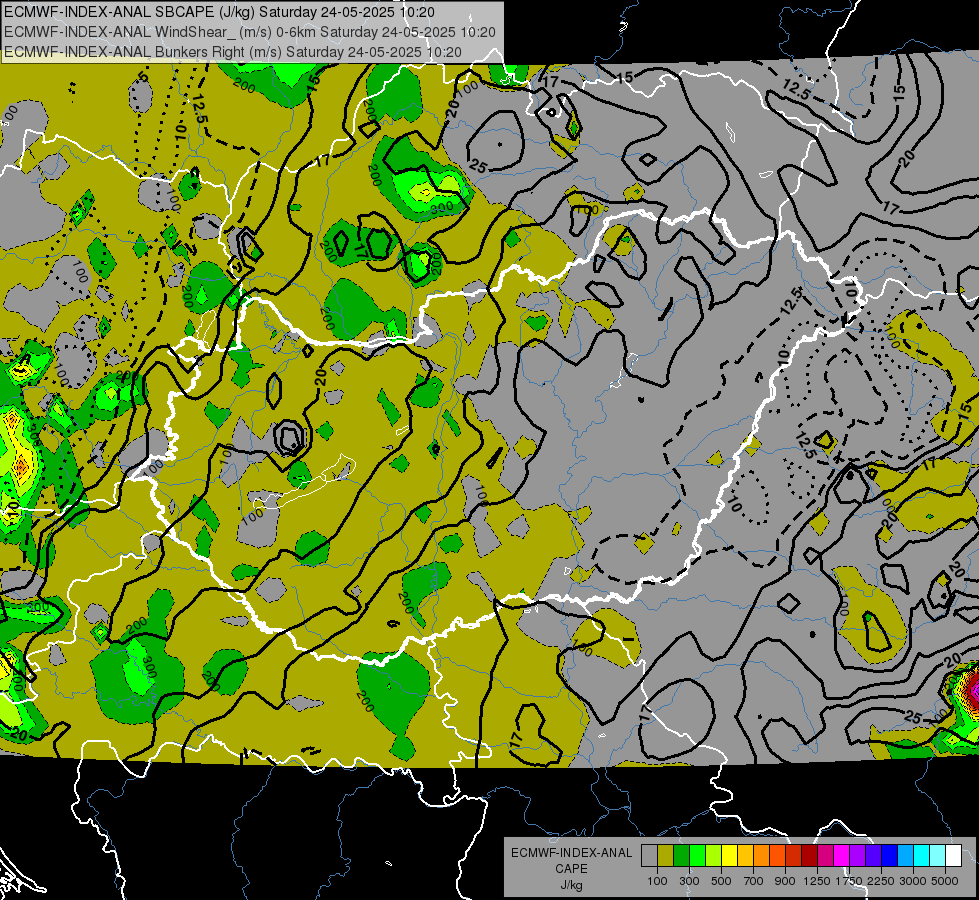Click the 900 legend scale value
Image resolution: width=979 pixels, height=900 pixels.
[x=785, y=881]
